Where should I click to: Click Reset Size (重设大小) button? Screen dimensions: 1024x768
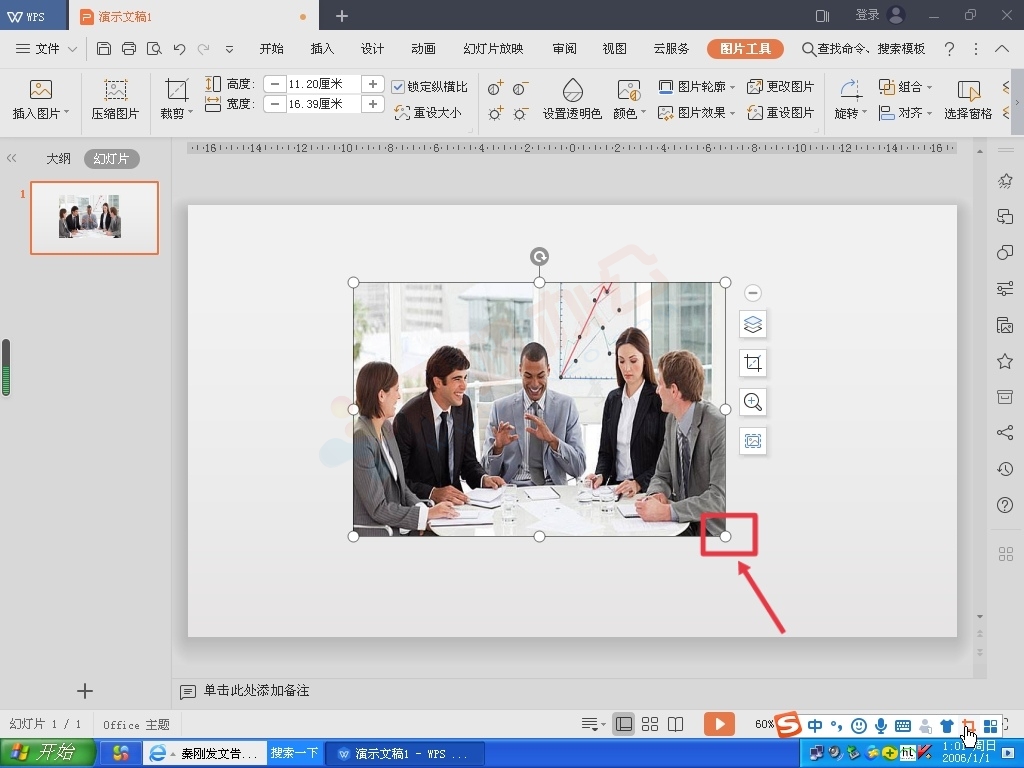point(429,113)
